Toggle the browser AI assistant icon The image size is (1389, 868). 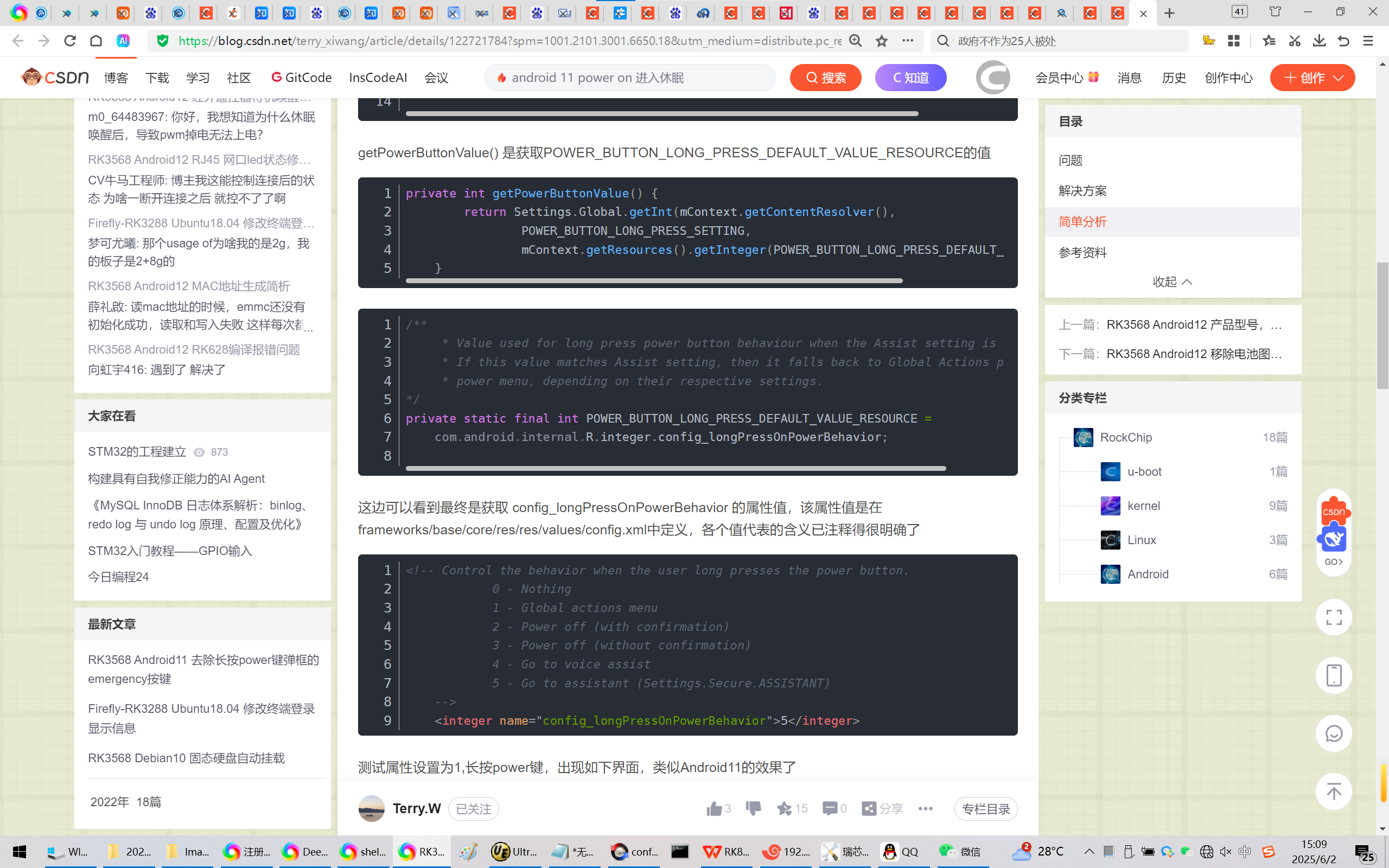click(x=123, y=41)
